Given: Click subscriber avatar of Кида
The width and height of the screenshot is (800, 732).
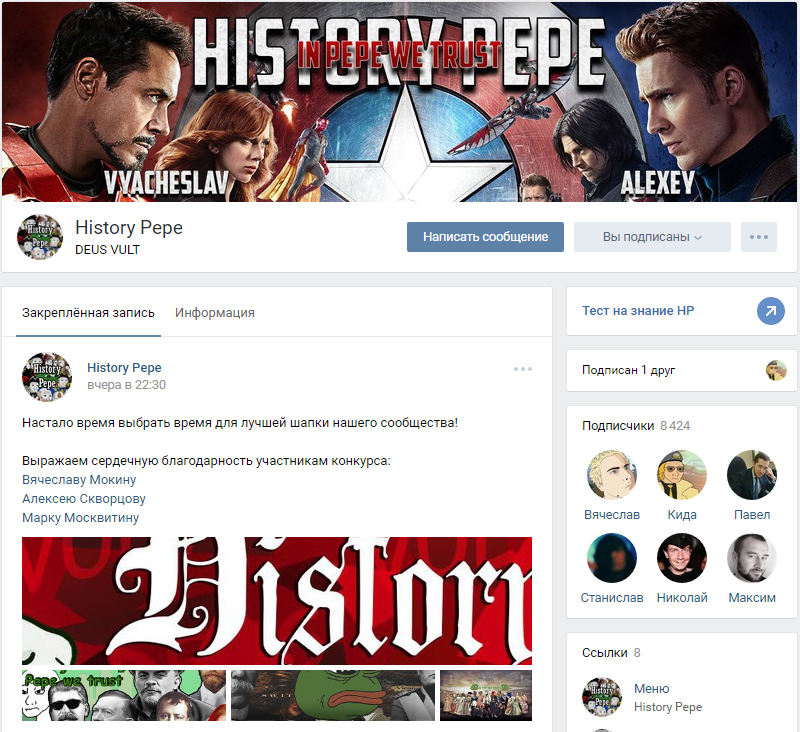Looking at the screenshot, I should tap(682, 475).
